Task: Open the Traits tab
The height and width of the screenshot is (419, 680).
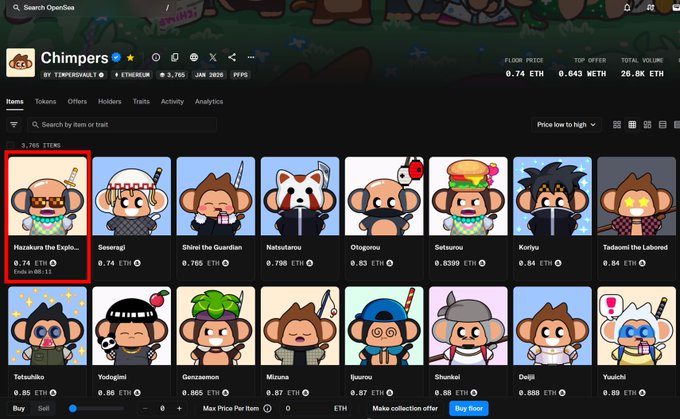Action: tap(141, 101)
